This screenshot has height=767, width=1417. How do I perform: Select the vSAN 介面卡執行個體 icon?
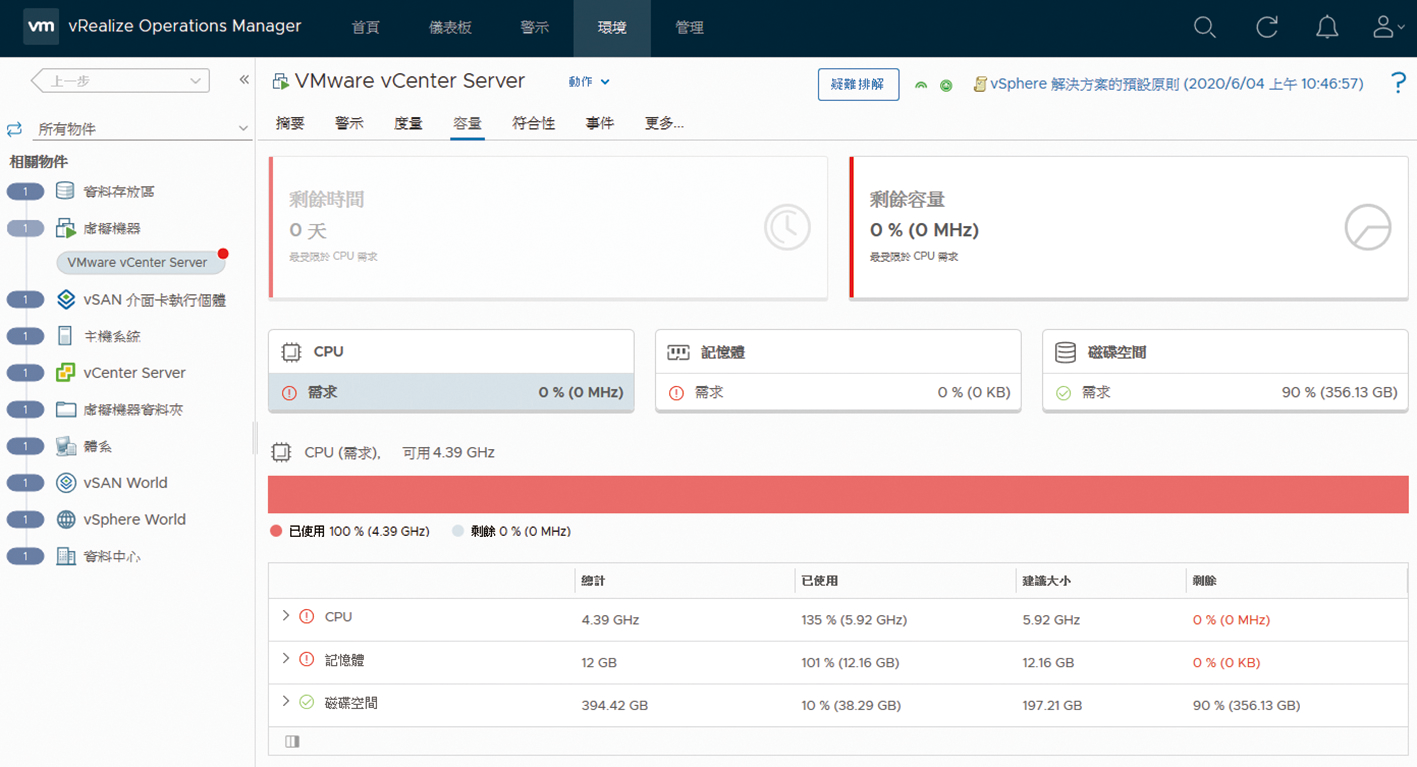66,299
